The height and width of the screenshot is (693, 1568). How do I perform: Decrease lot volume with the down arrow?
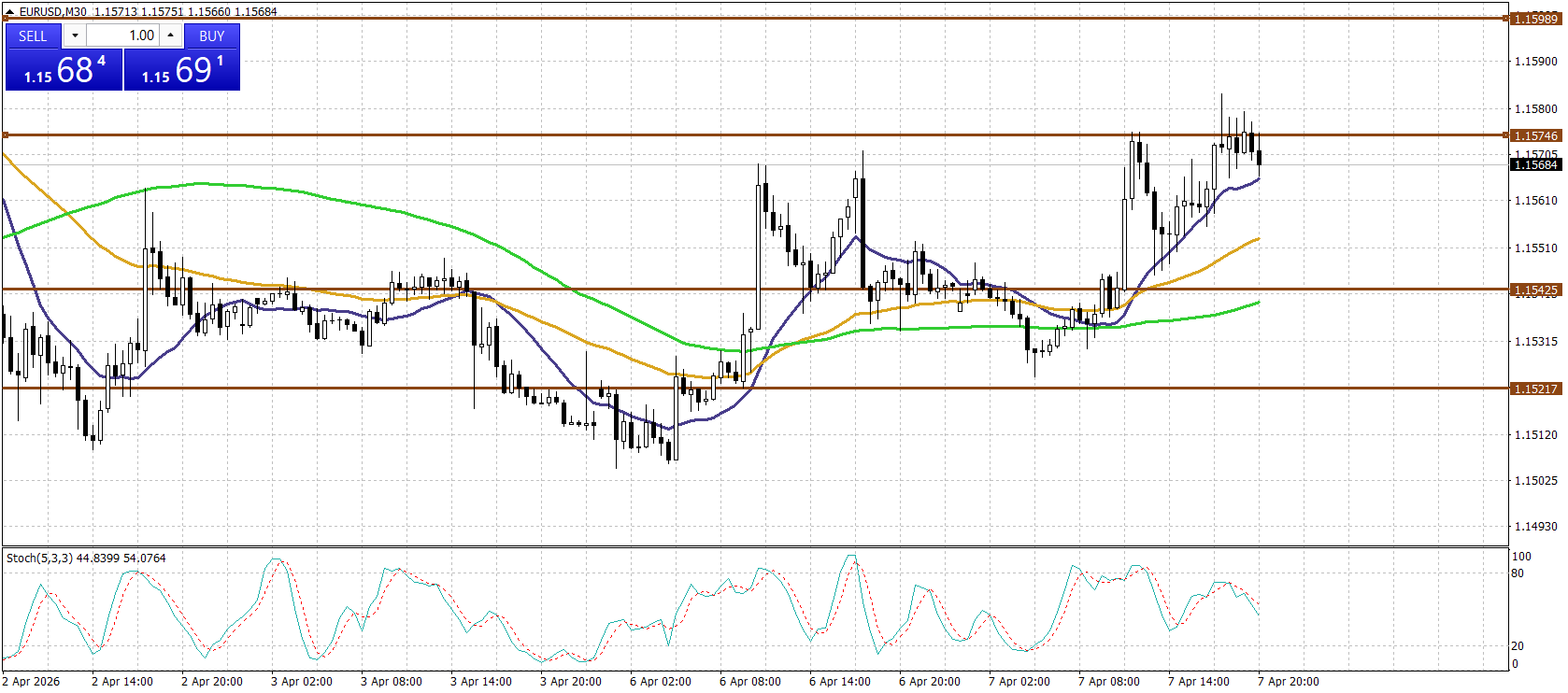(x=75, y=35)
